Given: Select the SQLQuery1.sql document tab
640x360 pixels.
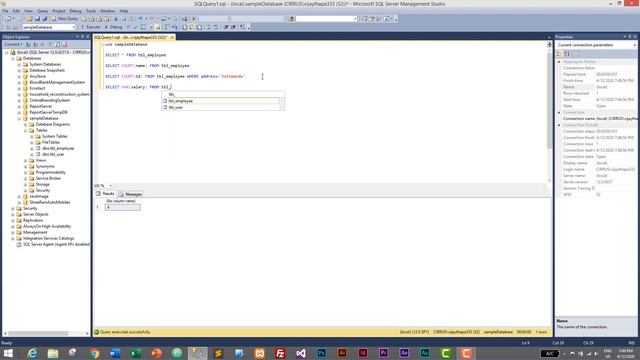Looking at the screenshot, I should [x=131, y=37].
